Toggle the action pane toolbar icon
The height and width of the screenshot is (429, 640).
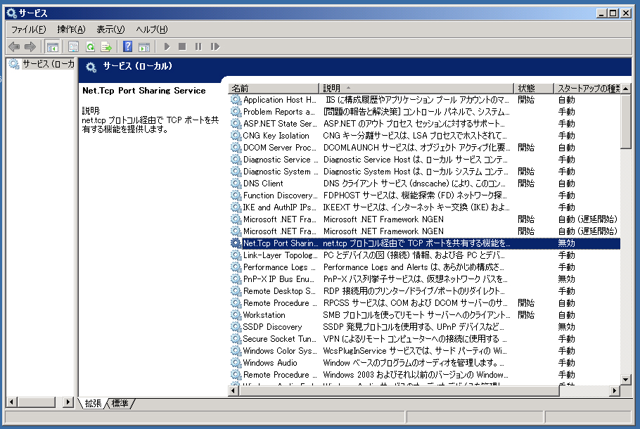(x=144, y=47)
